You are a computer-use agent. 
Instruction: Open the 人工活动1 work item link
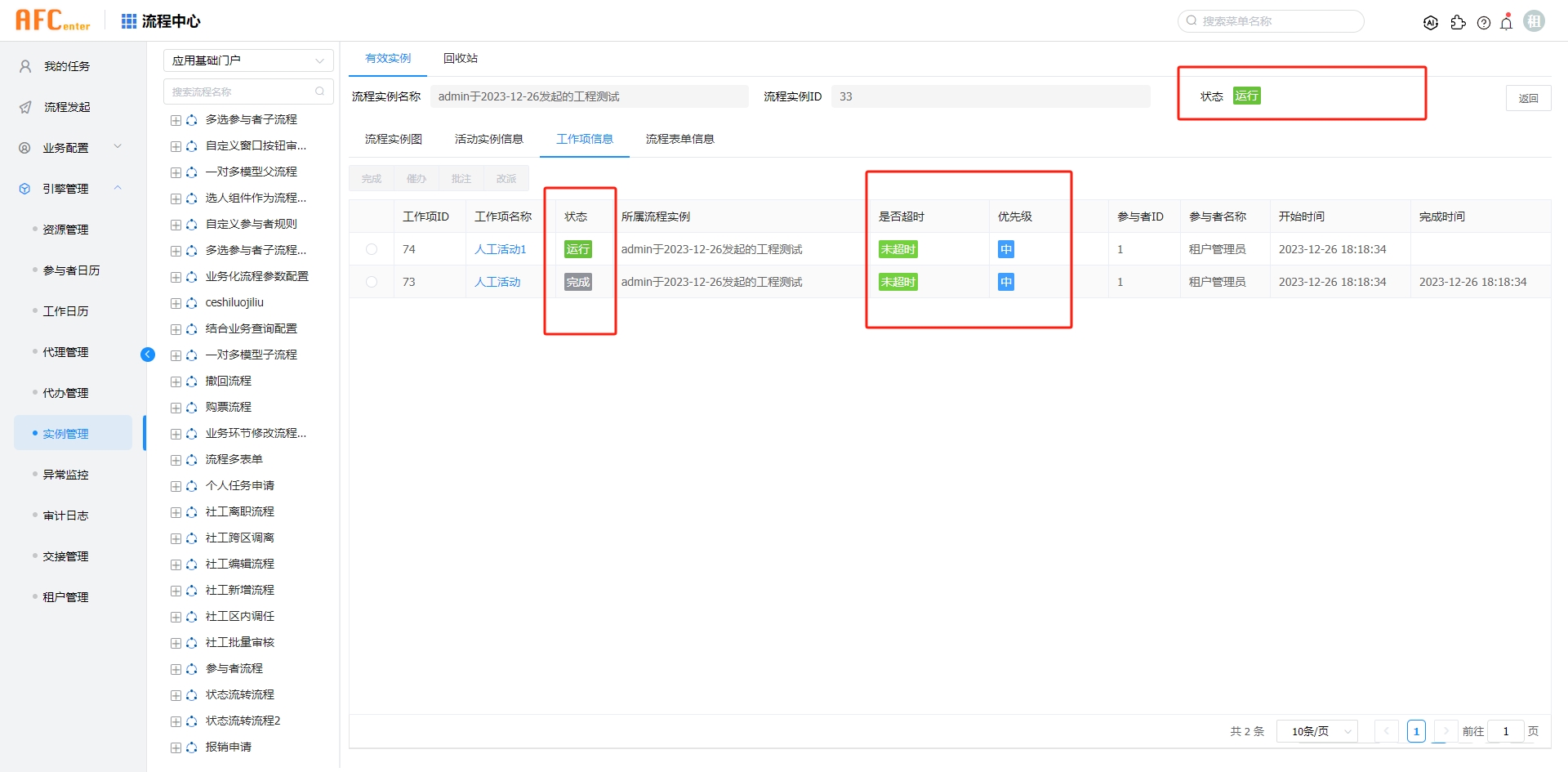tap(500, 249)
